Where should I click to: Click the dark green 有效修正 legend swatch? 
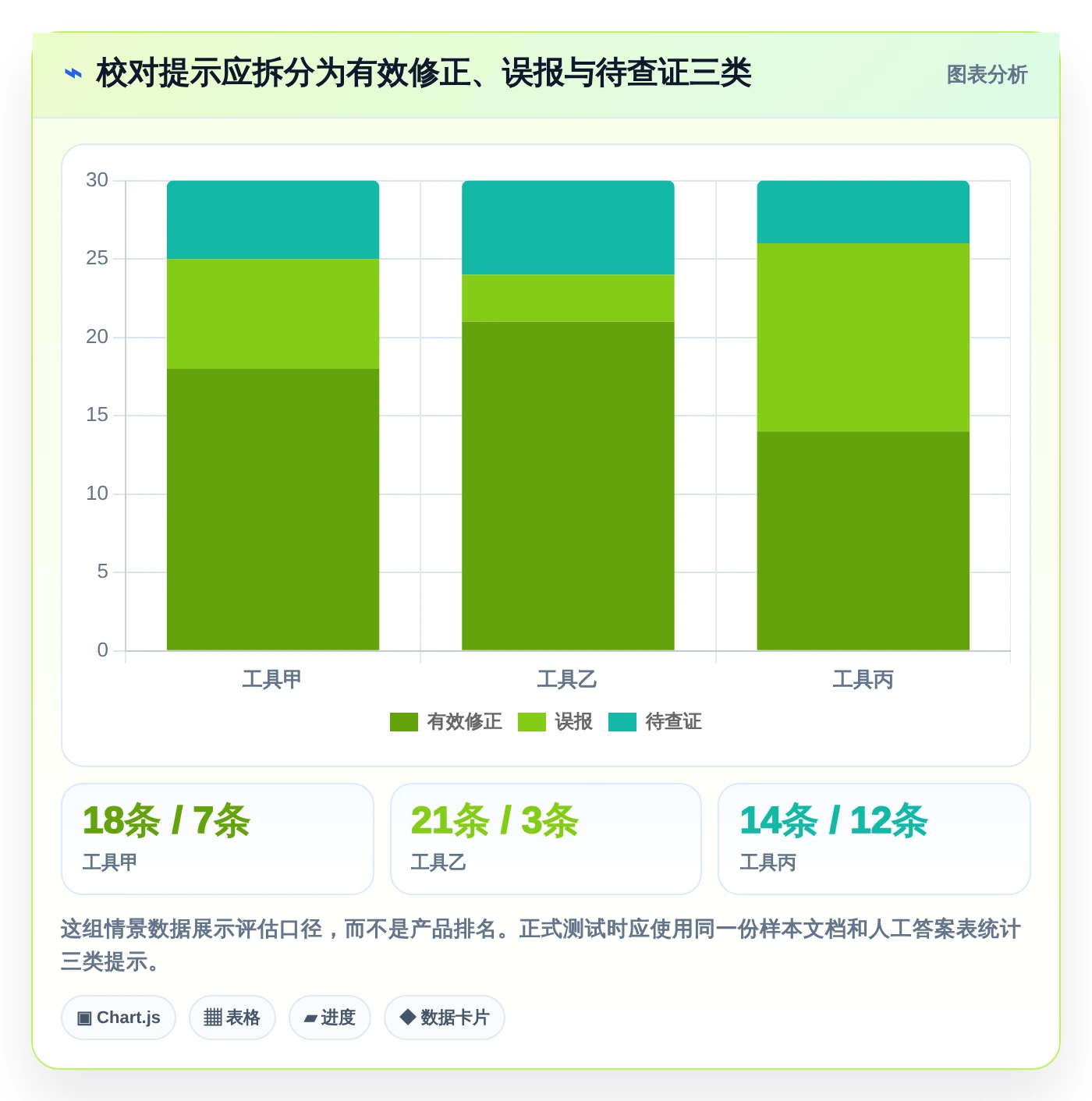[x=404, y=722]
